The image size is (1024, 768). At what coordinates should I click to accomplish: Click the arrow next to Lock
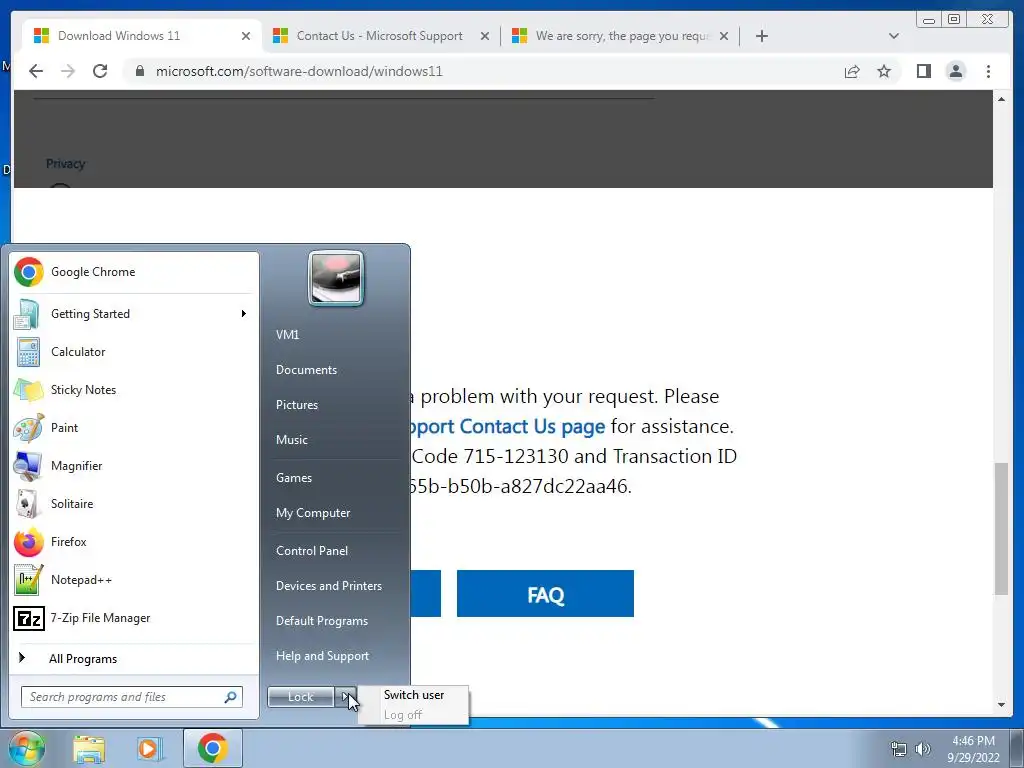(345, 697)
